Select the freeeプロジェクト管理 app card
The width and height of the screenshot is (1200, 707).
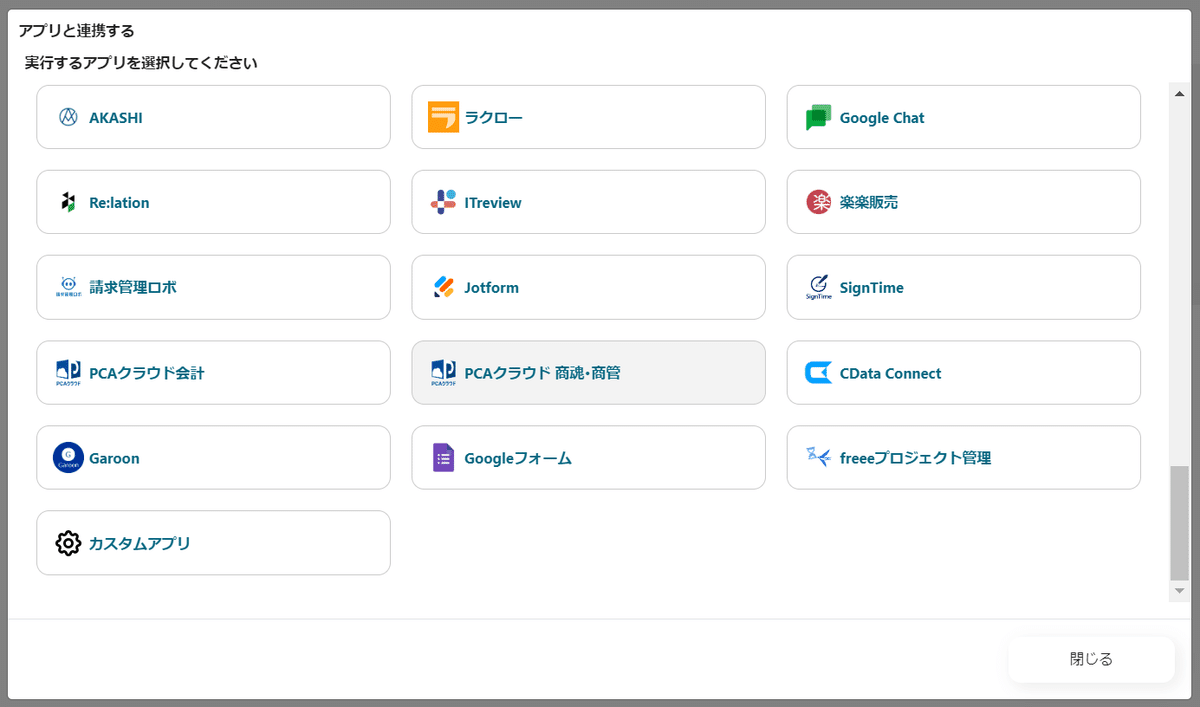click(x=963, y=457)
